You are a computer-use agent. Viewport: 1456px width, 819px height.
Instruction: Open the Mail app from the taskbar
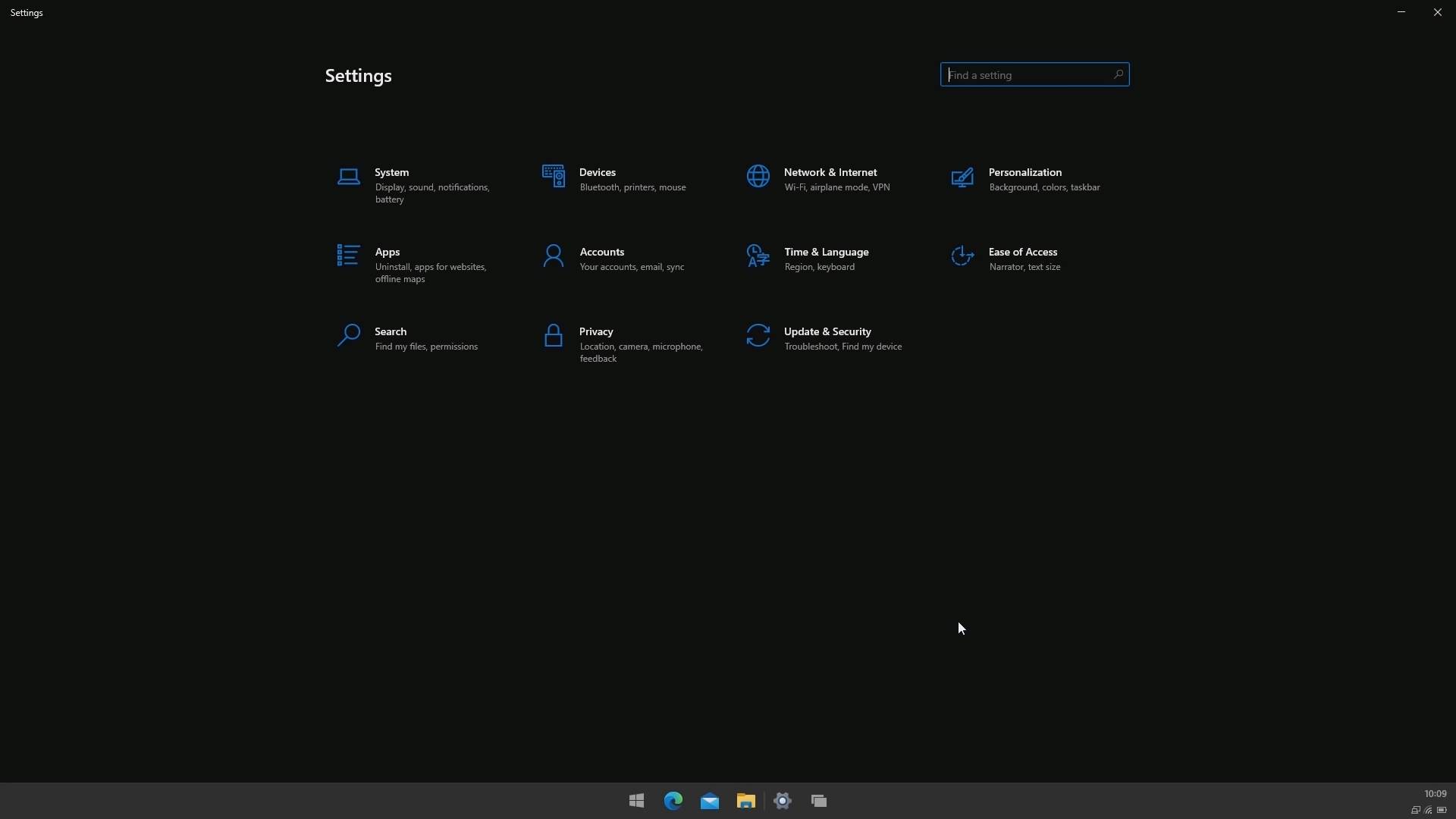click(709, 801)
